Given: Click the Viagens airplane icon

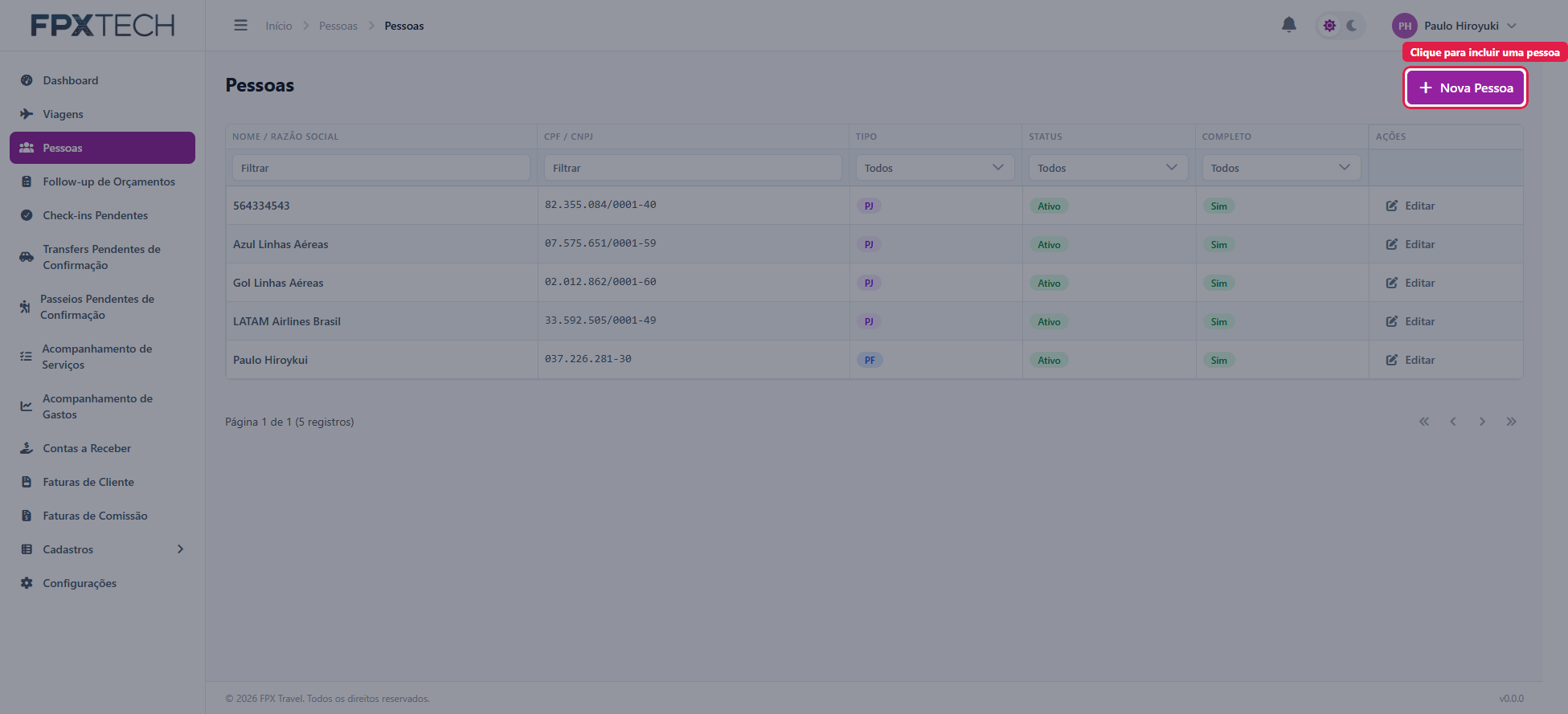Looking at the screenshot, I should [27, 114].
